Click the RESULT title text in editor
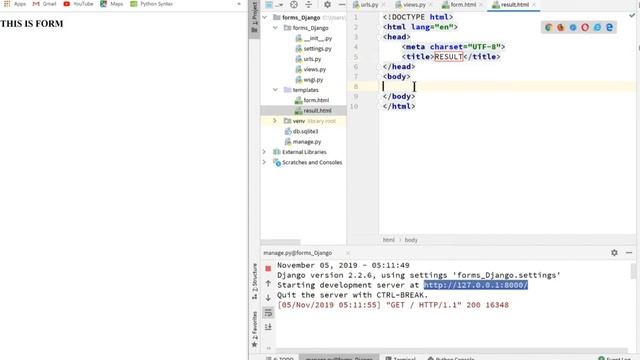 [448, 57]
